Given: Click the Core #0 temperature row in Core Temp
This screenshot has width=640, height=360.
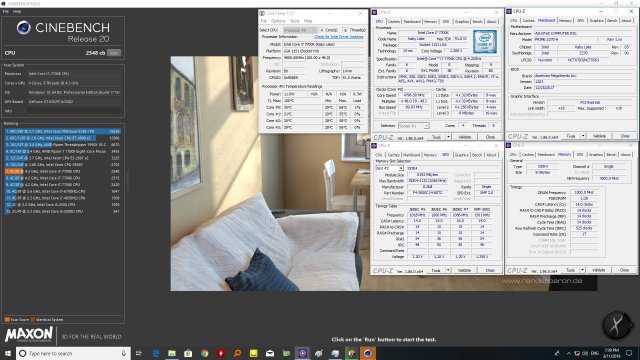Looking at the screenshot, I should point(312,107).
